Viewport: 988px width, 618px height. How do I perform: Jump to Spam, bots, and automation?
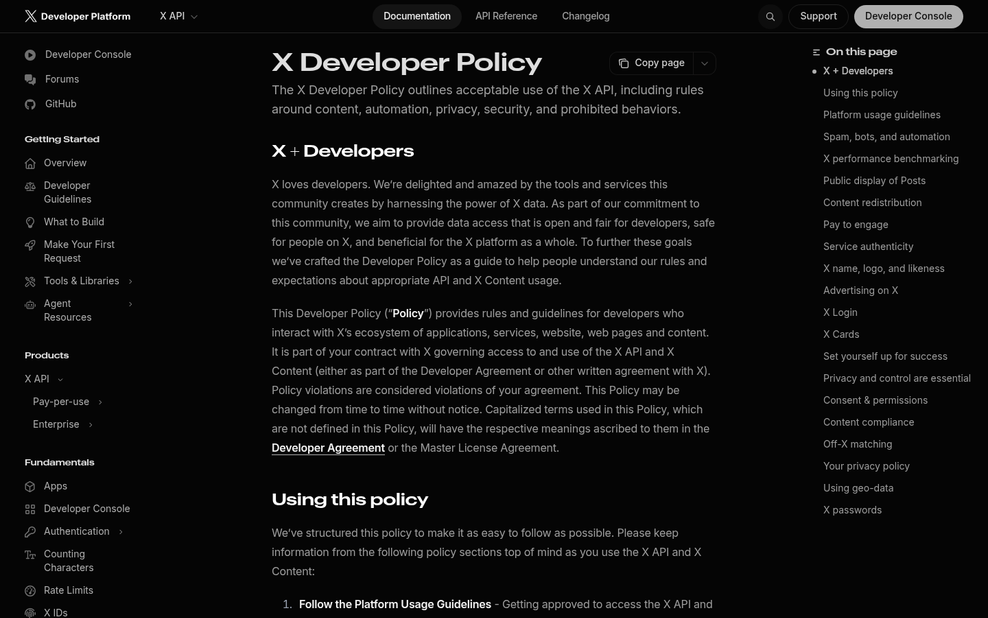click(886, 137)
